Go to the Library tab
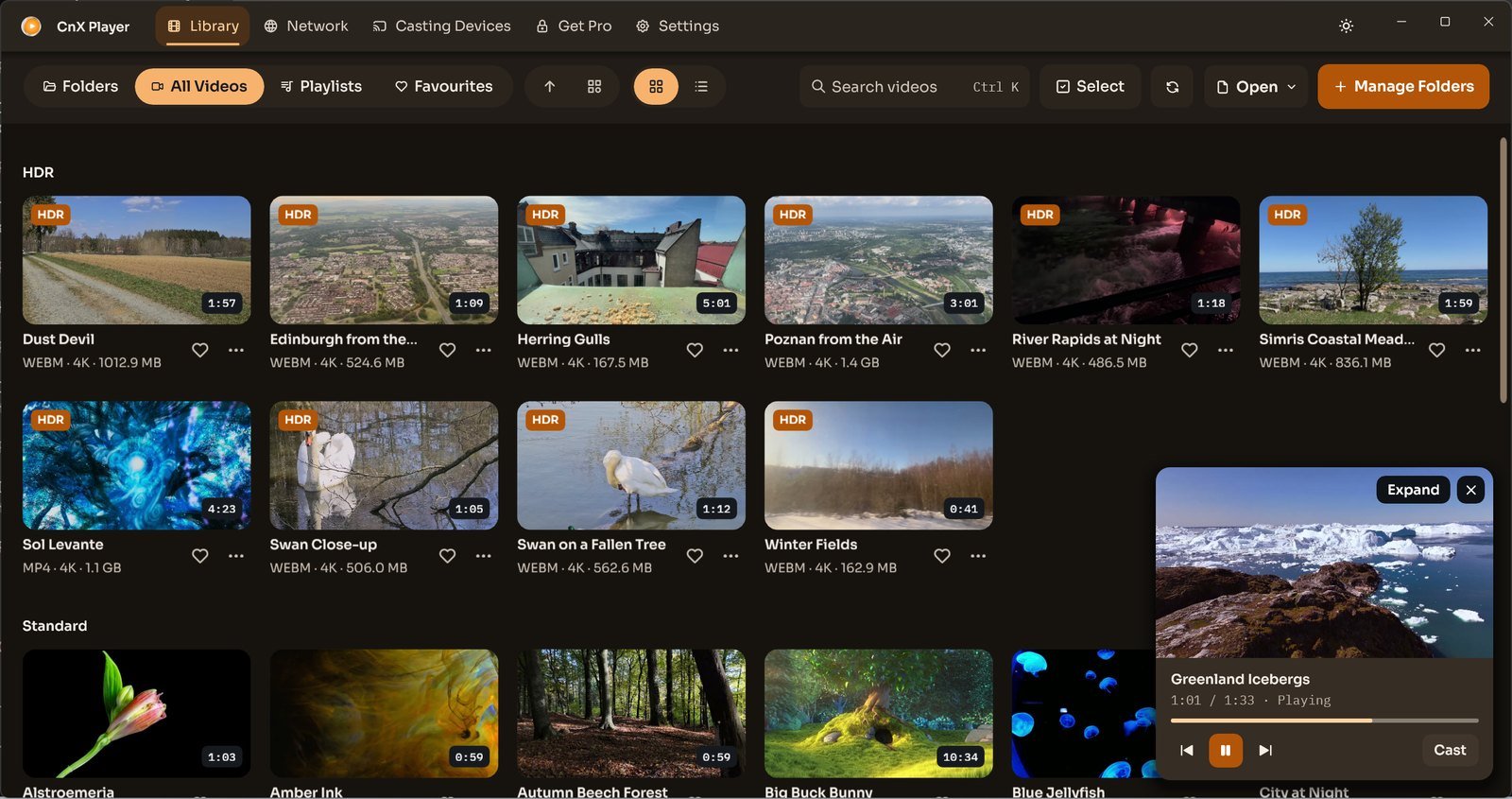Image resolution: width=1512 pixels, height=799 pixels. pyautogui.click(x=203, y=26)
